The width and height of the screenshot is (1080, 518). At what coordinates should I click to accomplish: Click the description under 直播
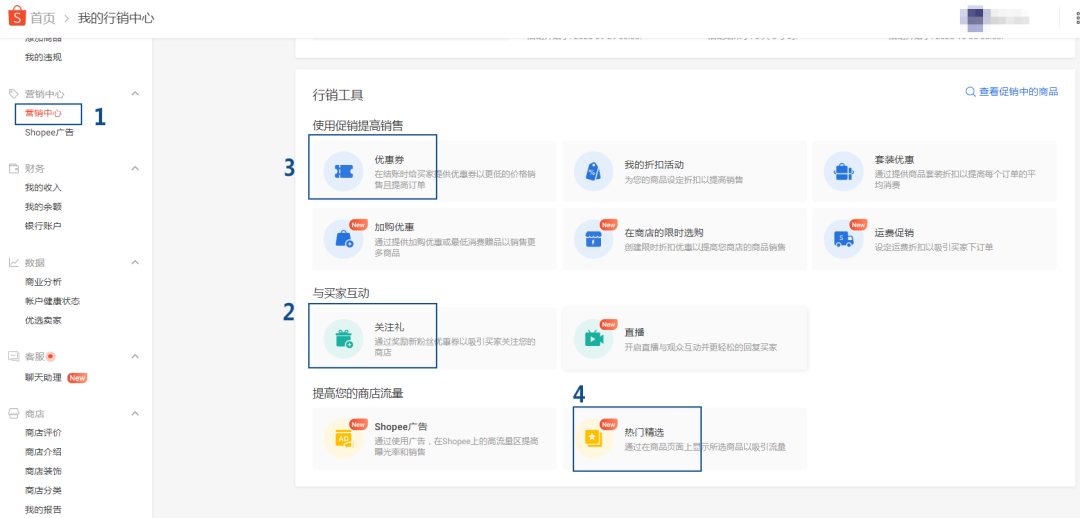pyautogui.click(x=700, y=346)
